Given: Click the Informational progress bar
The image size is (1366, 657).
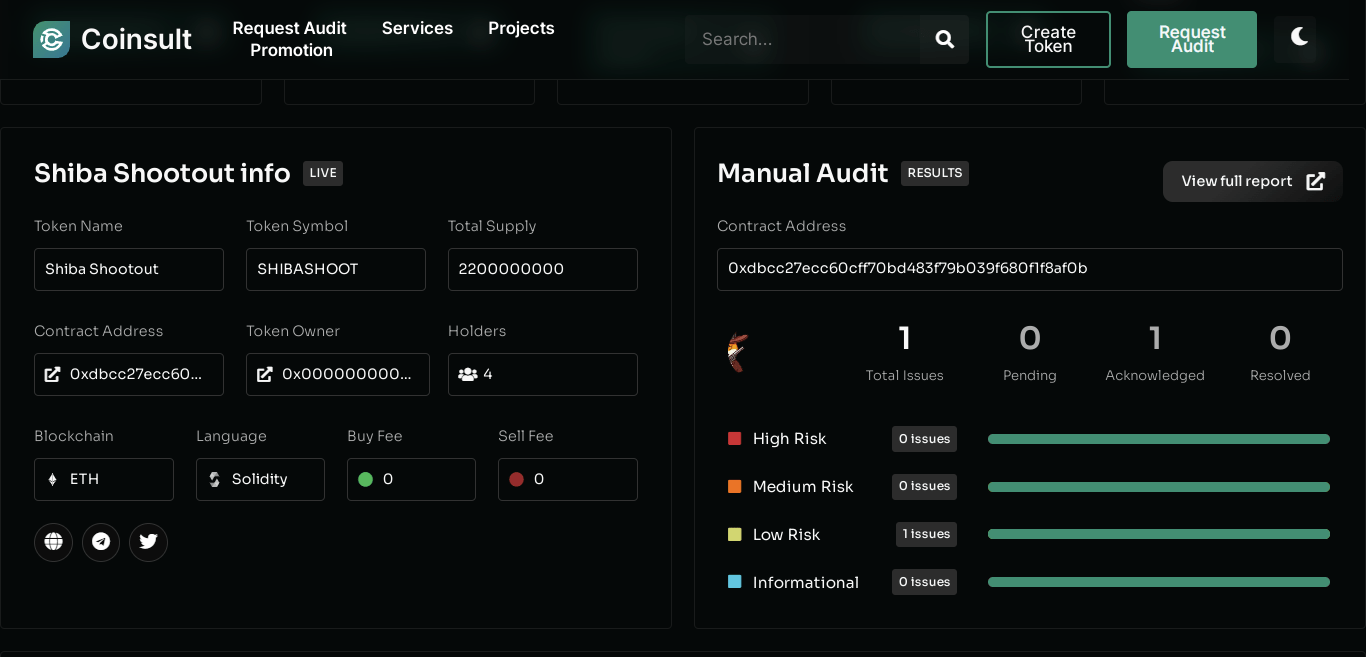Looking at the screenshot, I should click(x=1159, y=582).
